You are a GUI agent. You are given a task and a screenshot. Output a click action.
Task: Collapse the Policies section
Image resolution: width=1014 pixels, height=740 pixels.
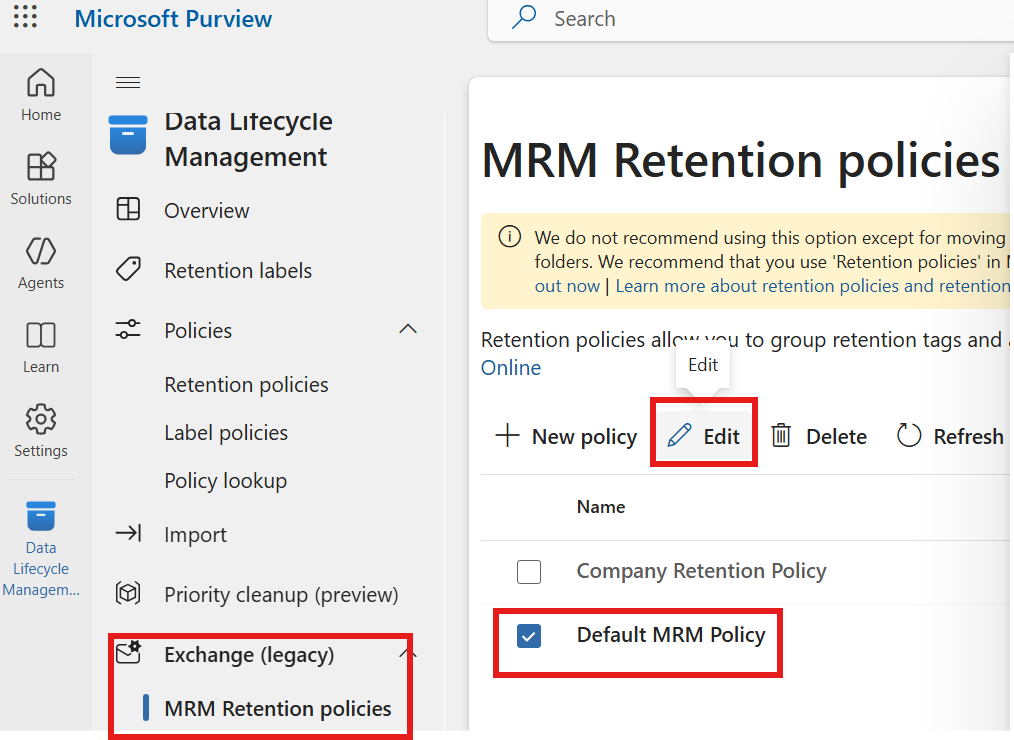click(407, 328)
